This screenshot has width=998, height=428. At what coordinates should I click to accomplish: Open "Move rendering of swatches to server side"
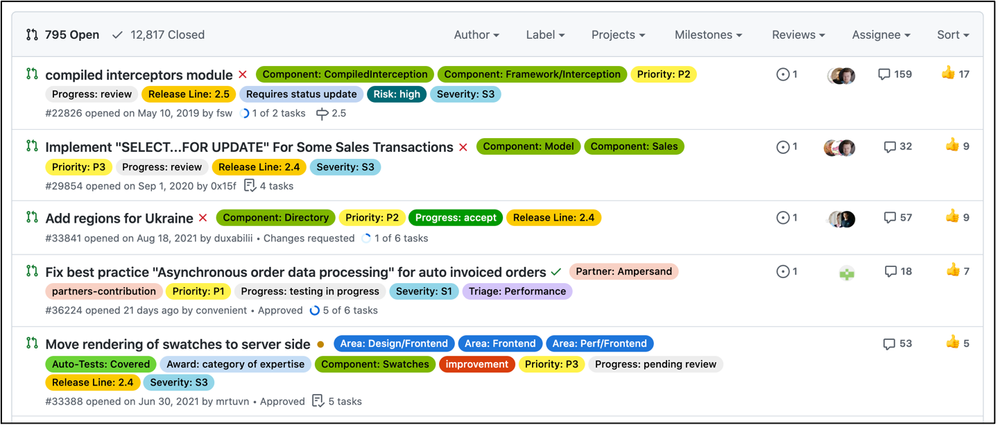tap(178, 344)
